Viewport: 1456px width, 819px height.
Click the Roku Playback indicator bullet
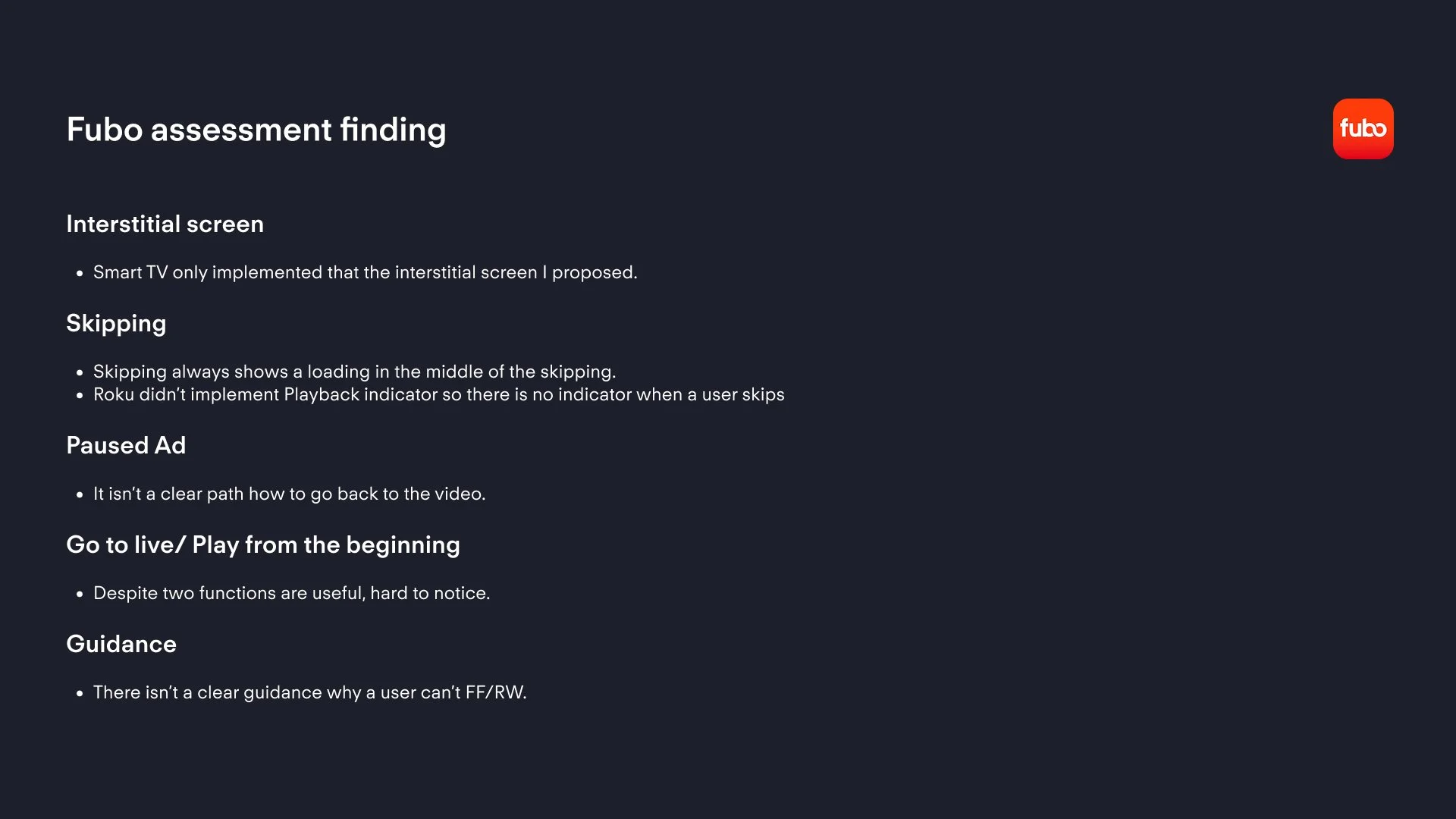tap(439, 394)
